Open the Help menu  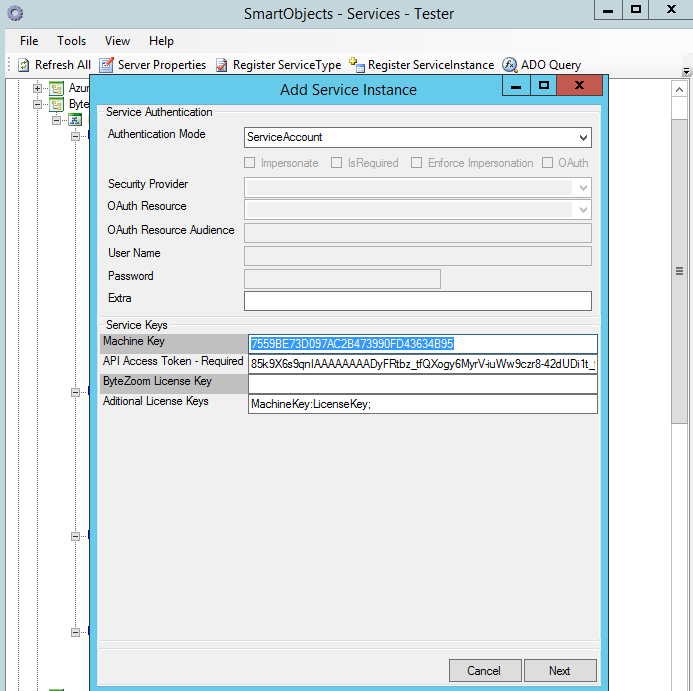click(161, 41)
